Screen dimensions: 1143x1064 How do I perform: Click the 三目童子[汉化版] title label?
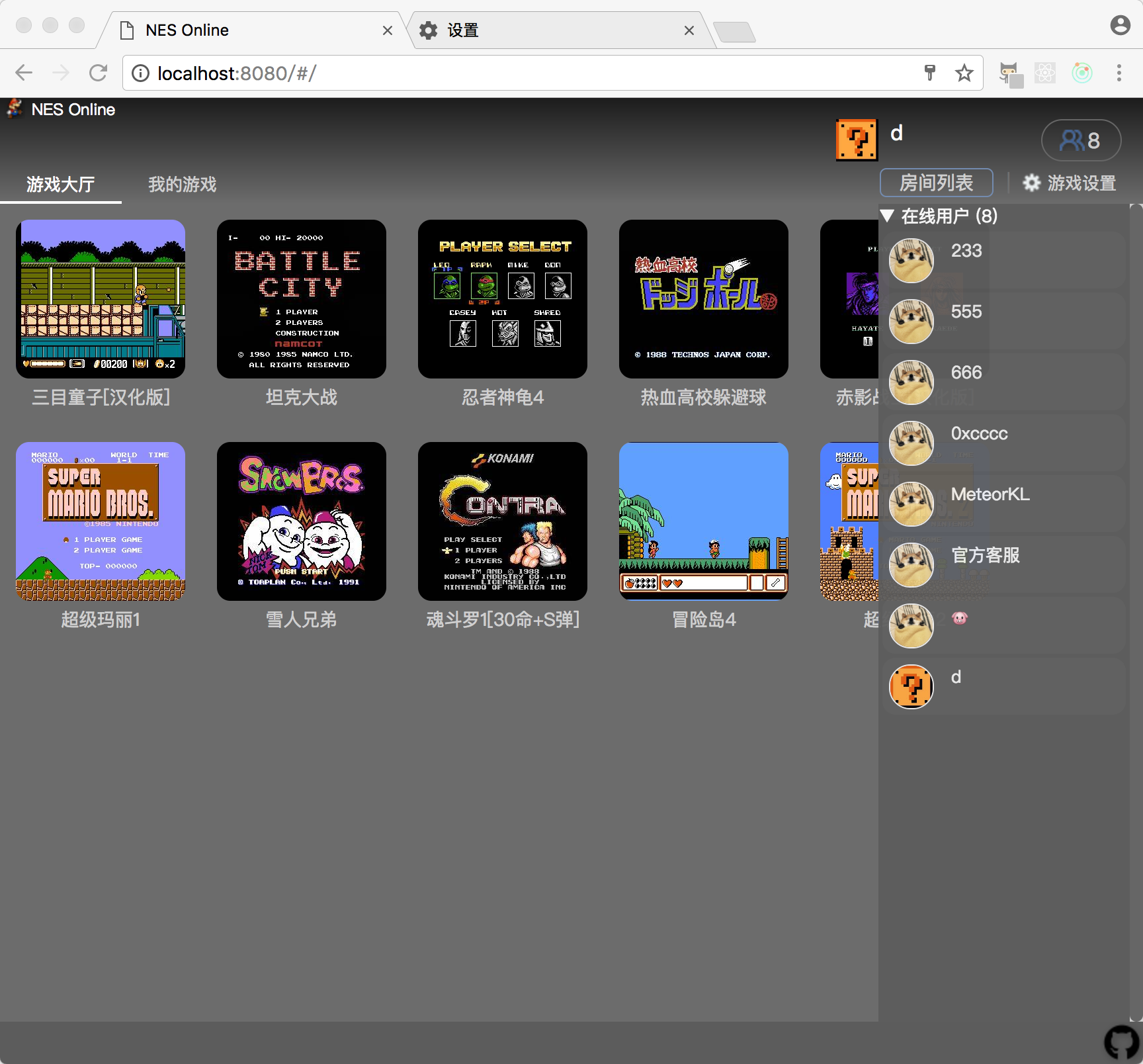tap(101, 397)
